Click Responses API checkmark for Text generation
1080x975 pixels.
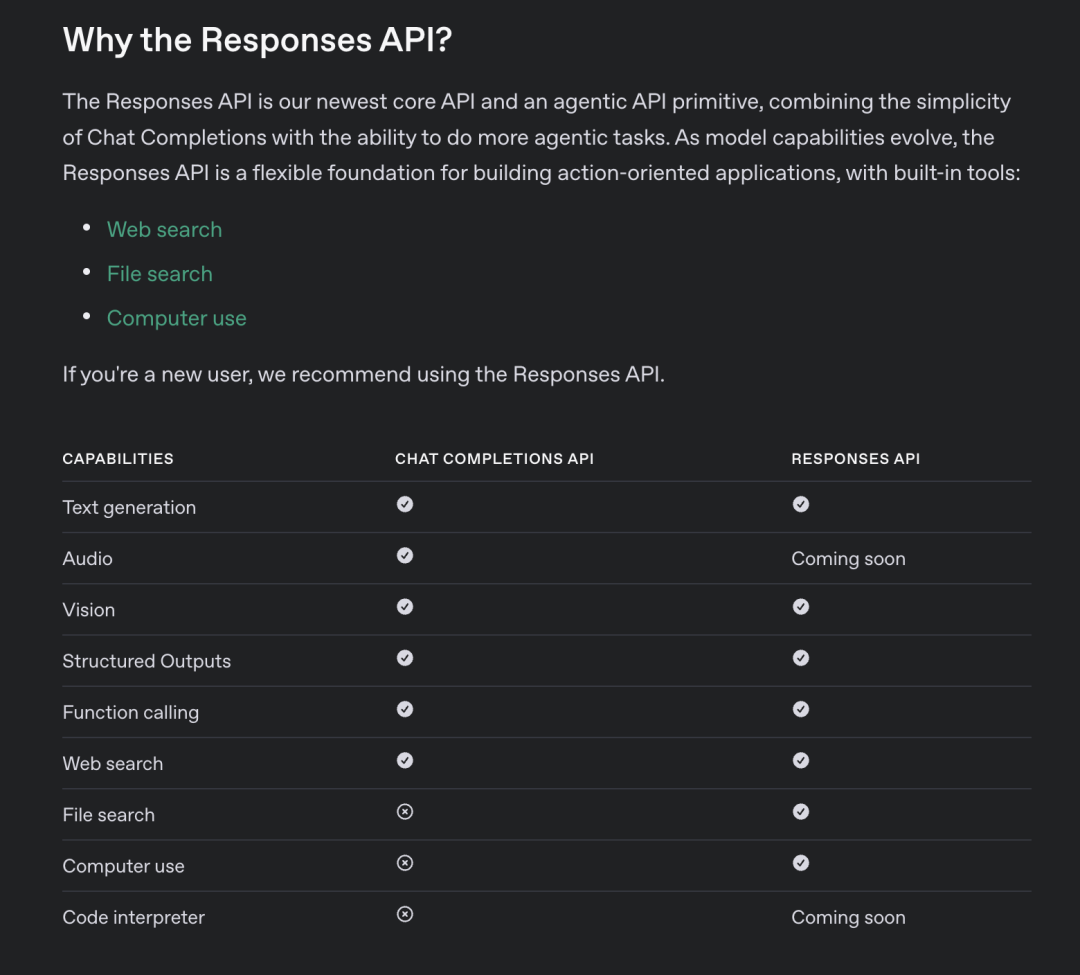click(801, 504)
